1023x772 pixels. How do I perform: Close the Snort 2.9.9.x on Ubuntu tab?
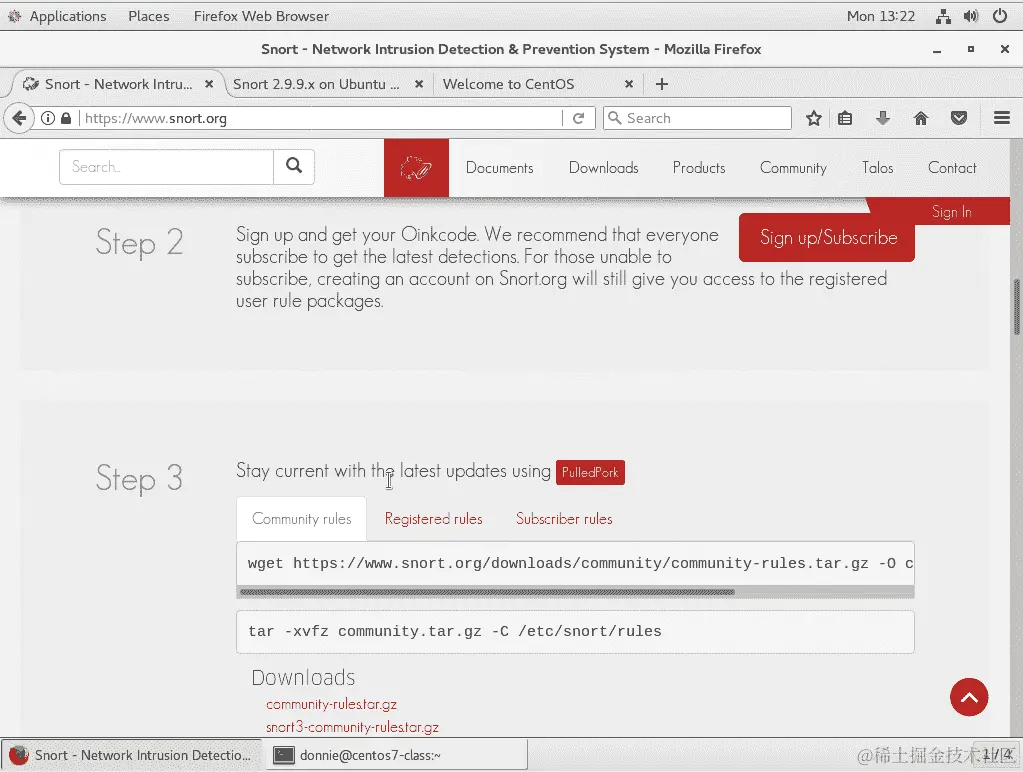point(419,84)
